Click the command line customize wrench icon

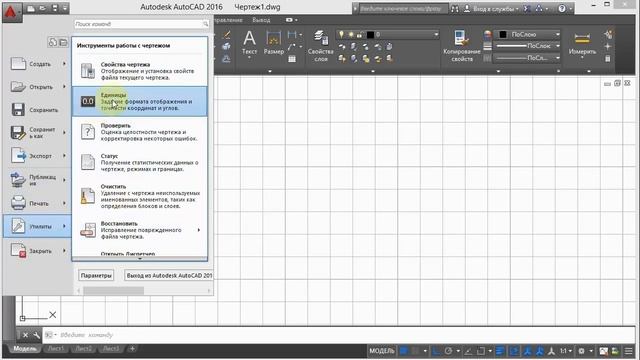(x=36, y=335)
